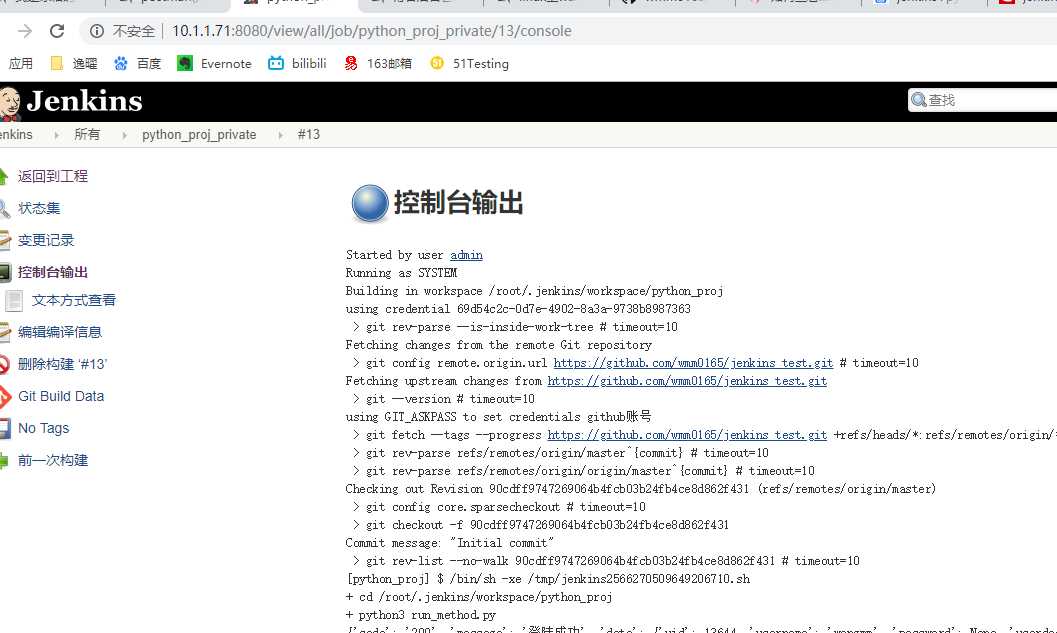
Task: Click the using credential line
Action: pos(518,309)
